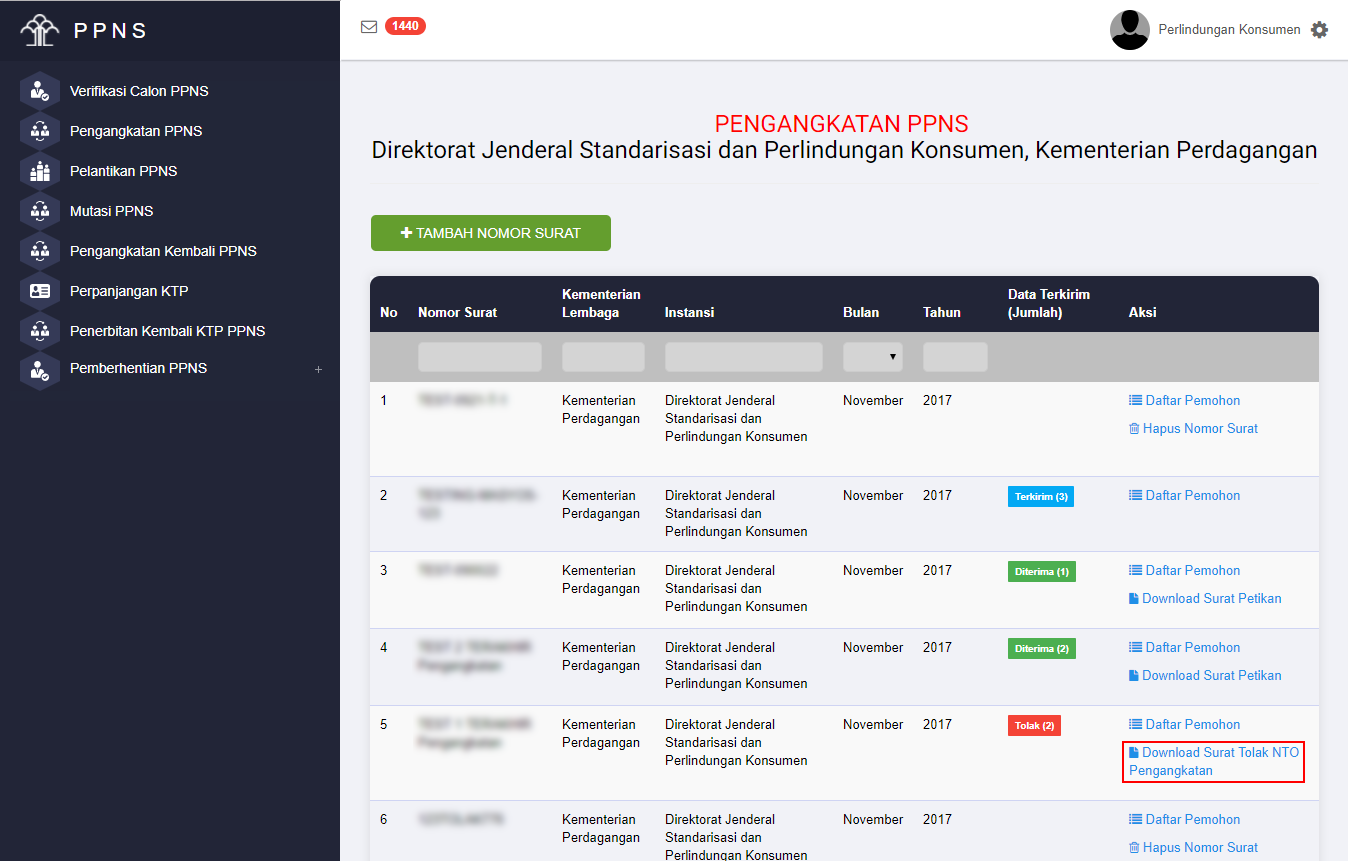Screen dimensions: 1348x861
Task: Open Pengangkatan Kembali PPNS menu item
Action: (x=163, y=251)
